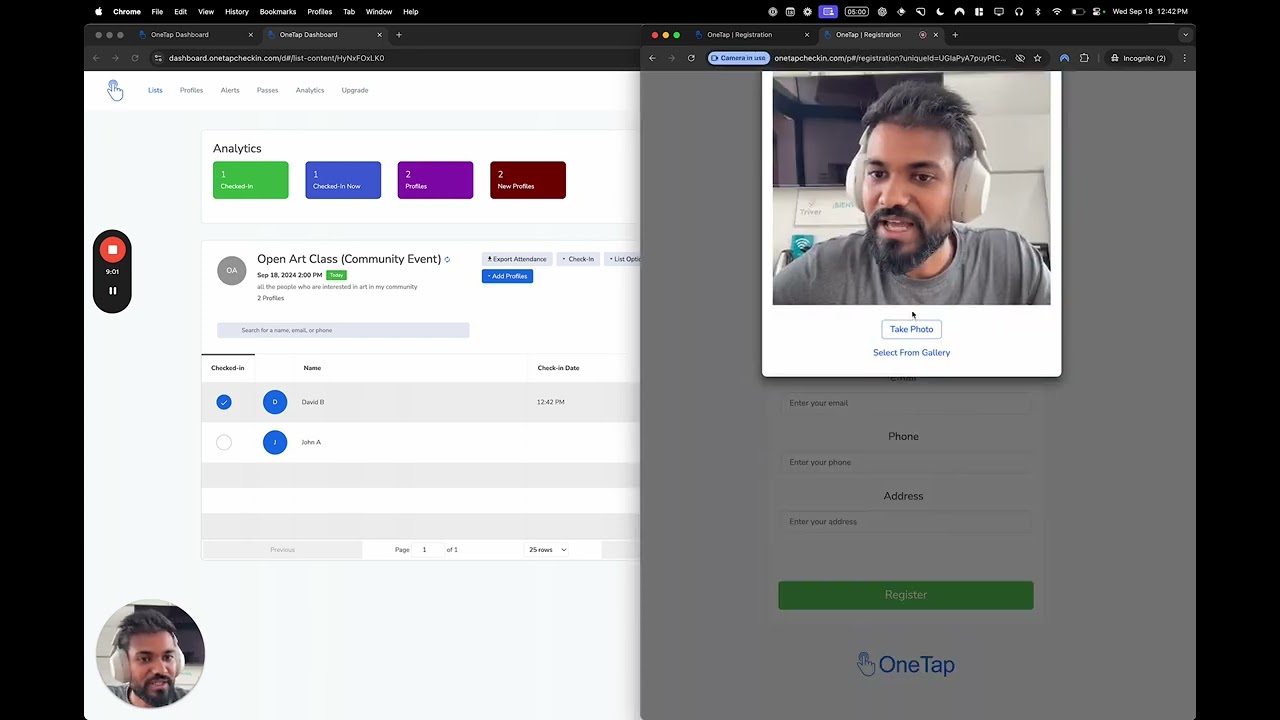The image size is (1280, 720).
Task: Check in John A with the checkbox
Action: coord(224,442)
